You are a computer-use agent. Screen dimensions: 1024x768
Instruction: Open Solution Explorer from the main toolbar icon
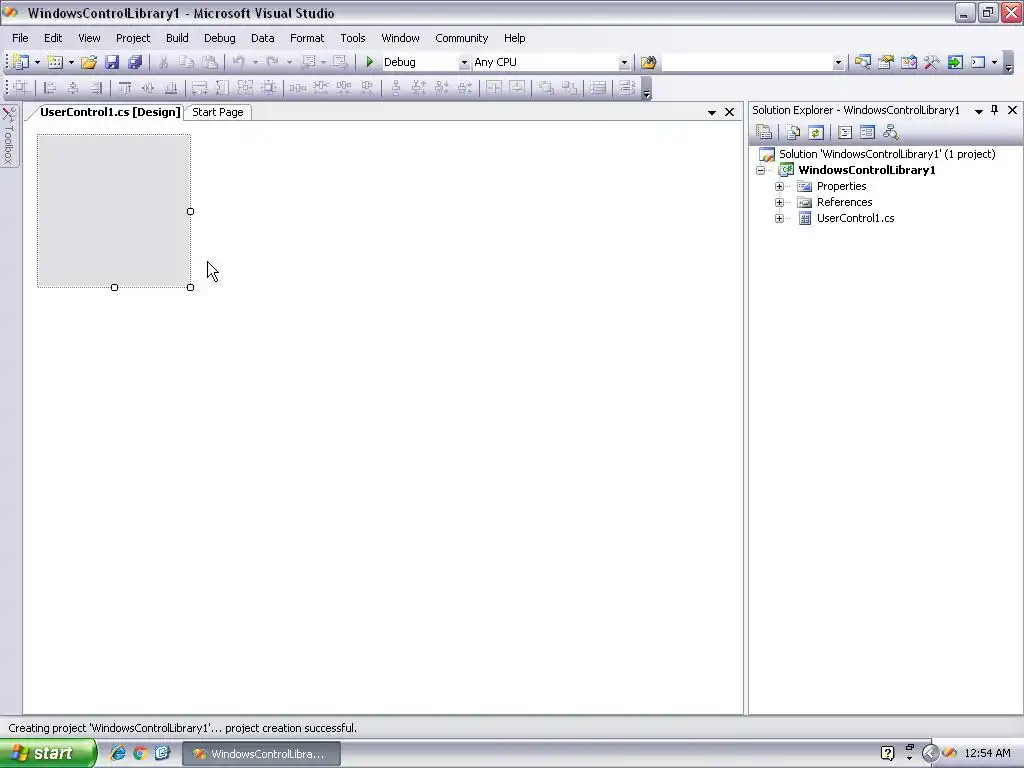pyautogui.click(x=863, y=62)
